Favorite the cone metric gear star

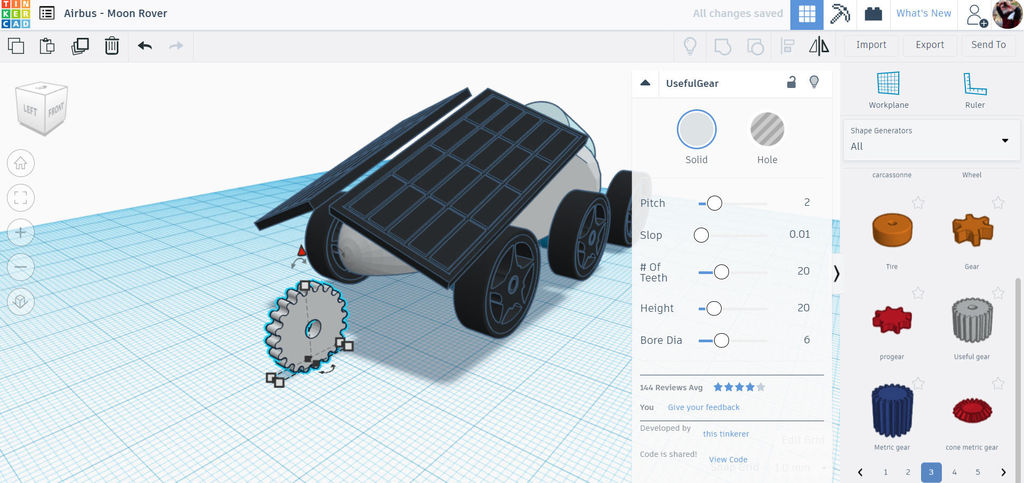998,383
